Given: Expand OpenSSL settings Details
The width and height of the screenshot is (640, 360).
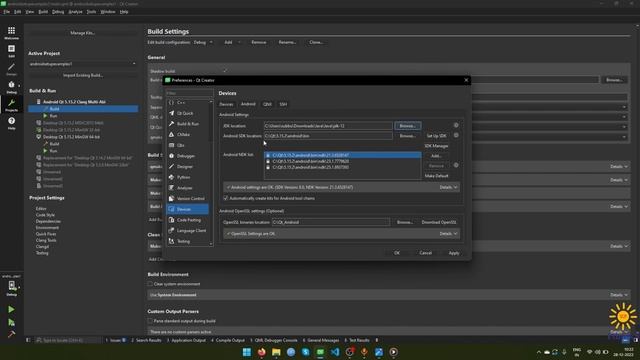Looking at the screenshot, I should pos(449,234).
